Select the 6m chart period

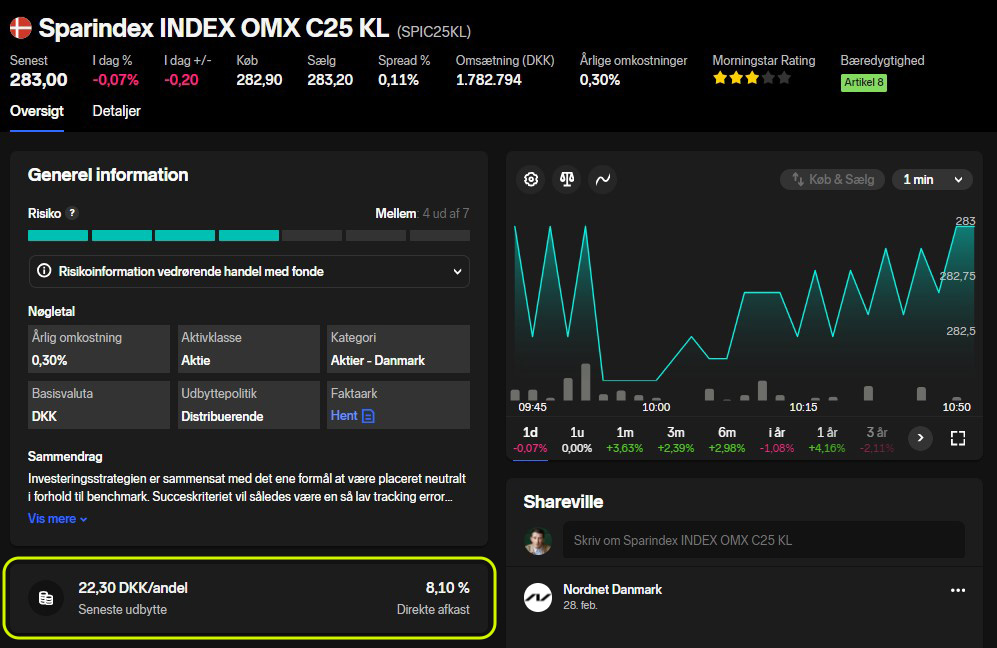(x=727, y=439)
